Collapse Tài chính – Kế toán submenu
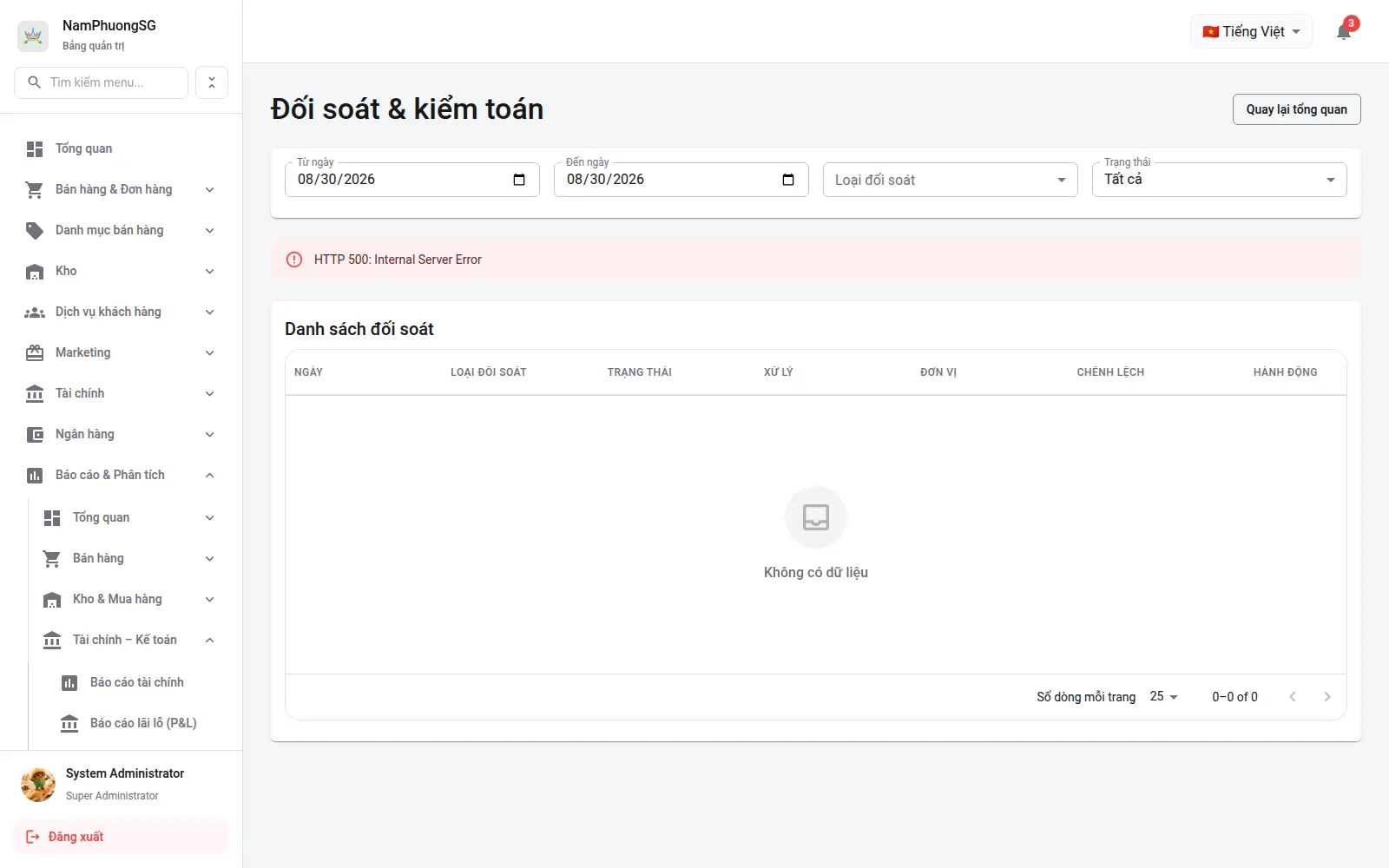 (x=130, y=641)
